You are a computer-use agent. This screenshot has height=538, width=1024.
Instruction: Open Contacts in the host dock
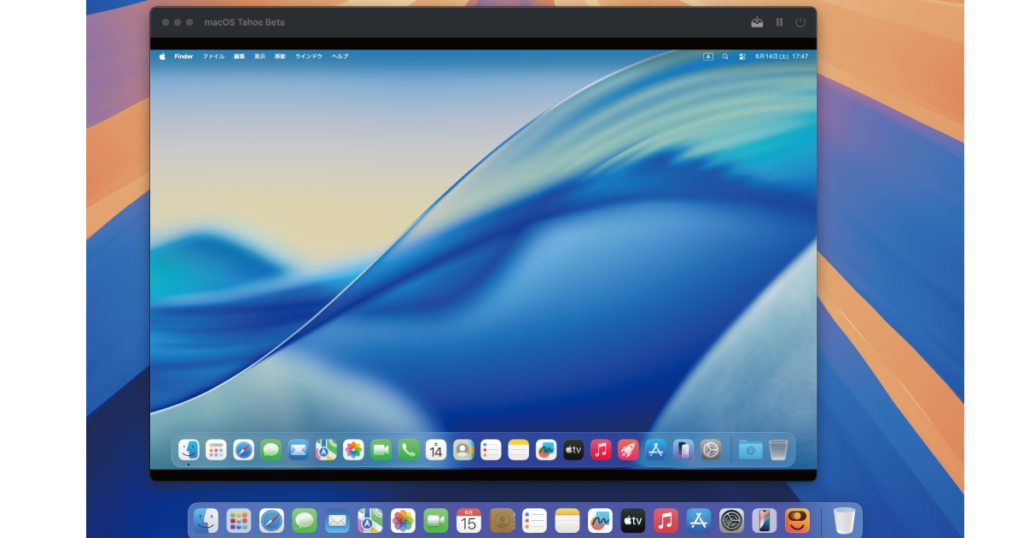[x=502, y=520]
